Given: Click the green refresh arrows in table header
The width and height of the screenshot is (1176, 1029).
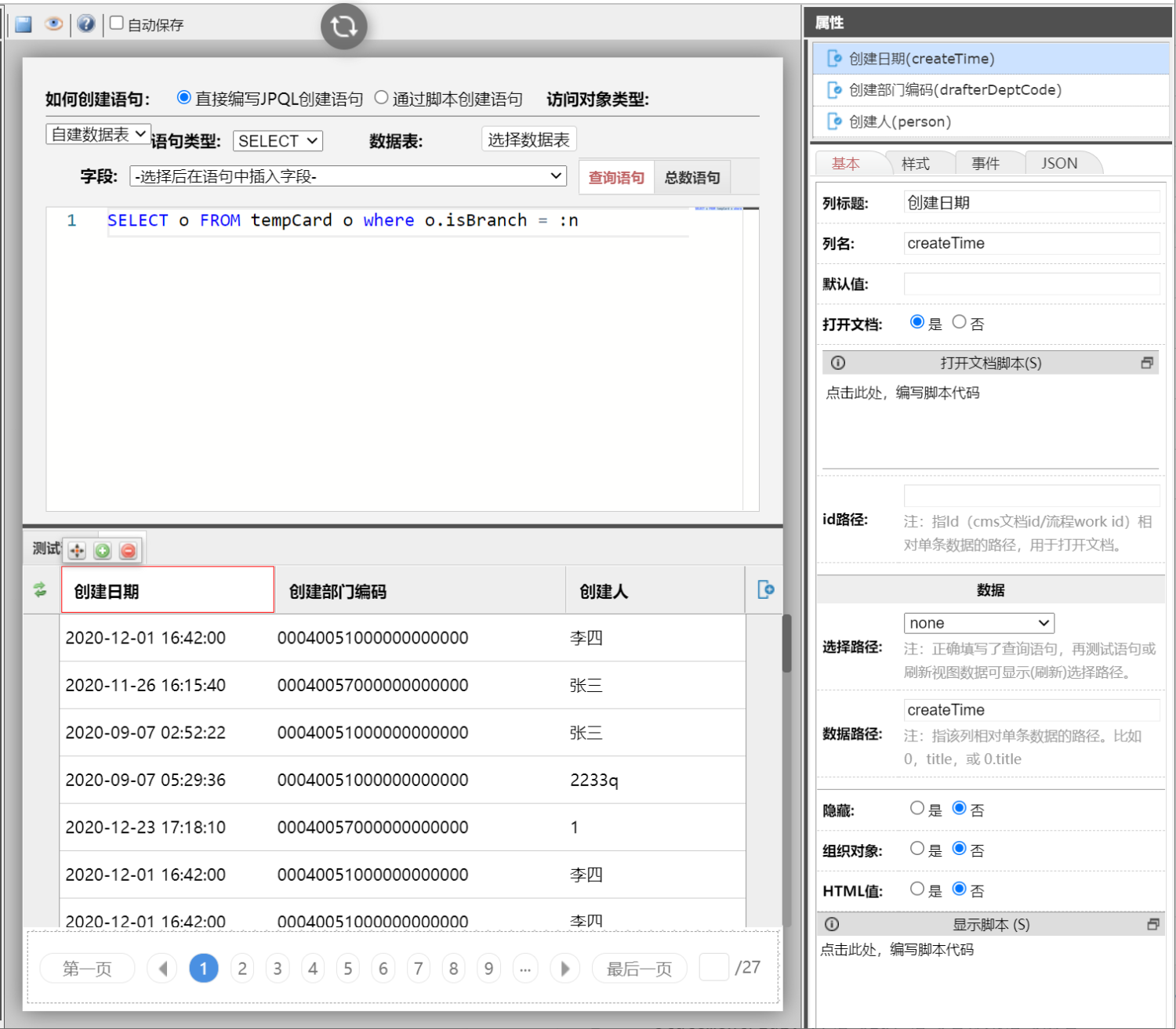Looking at the screenshot, I should pyautogui.click(x=40, y=590).
